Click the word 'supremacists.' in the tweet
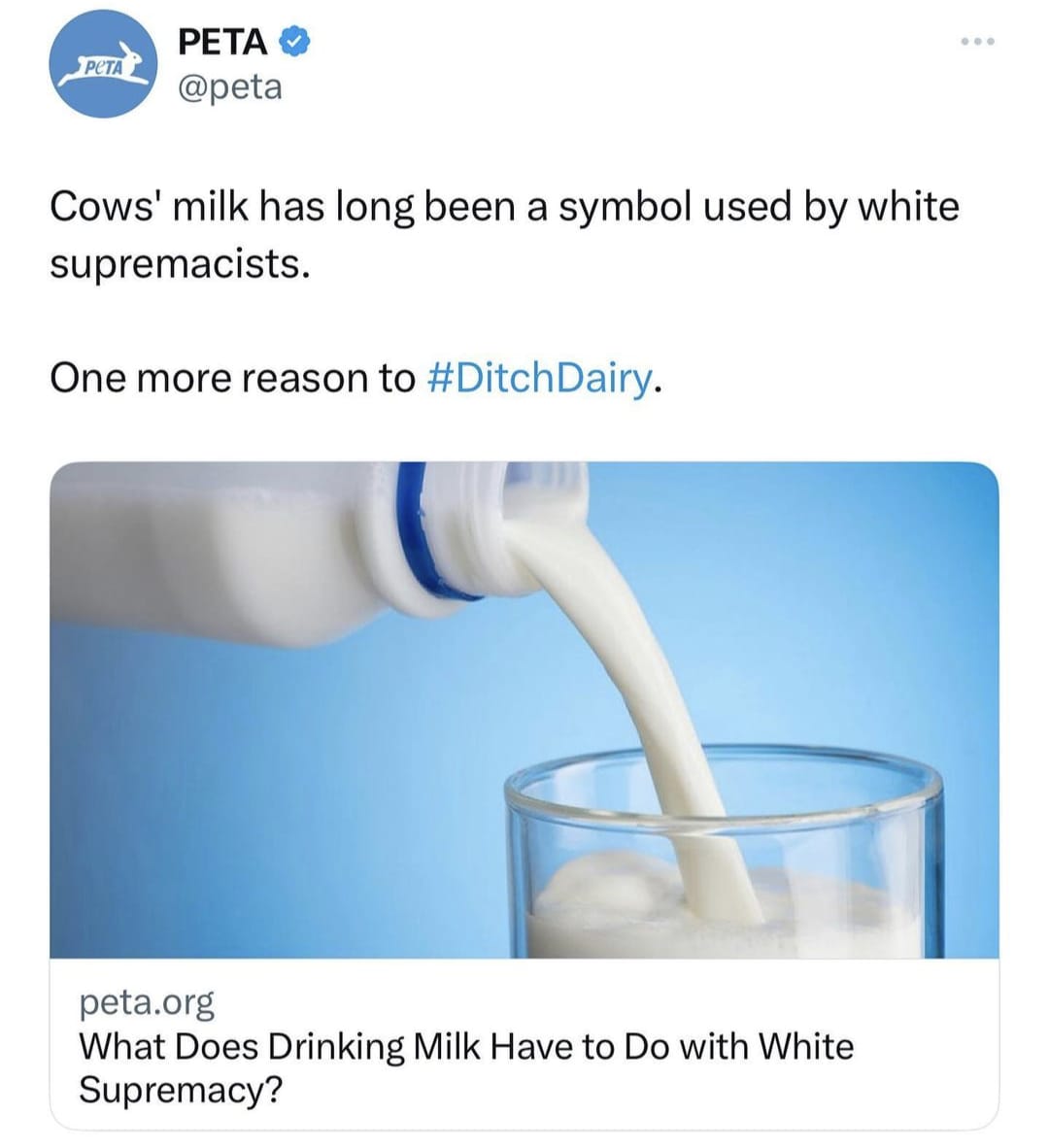The width and height of the screenshot is (1049, 1148). click(x=180, y=263)
